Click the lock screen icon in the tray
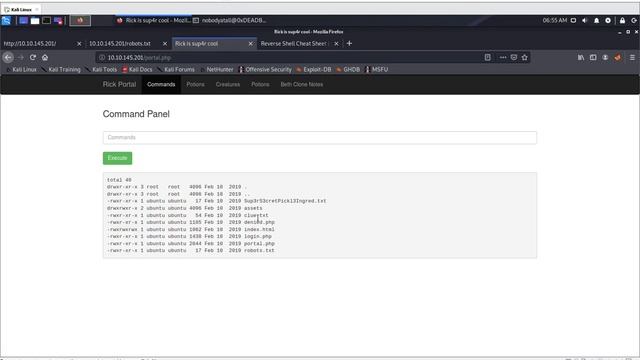The height and width of the screenshot is (360, 640). click(x=622, y=20)
